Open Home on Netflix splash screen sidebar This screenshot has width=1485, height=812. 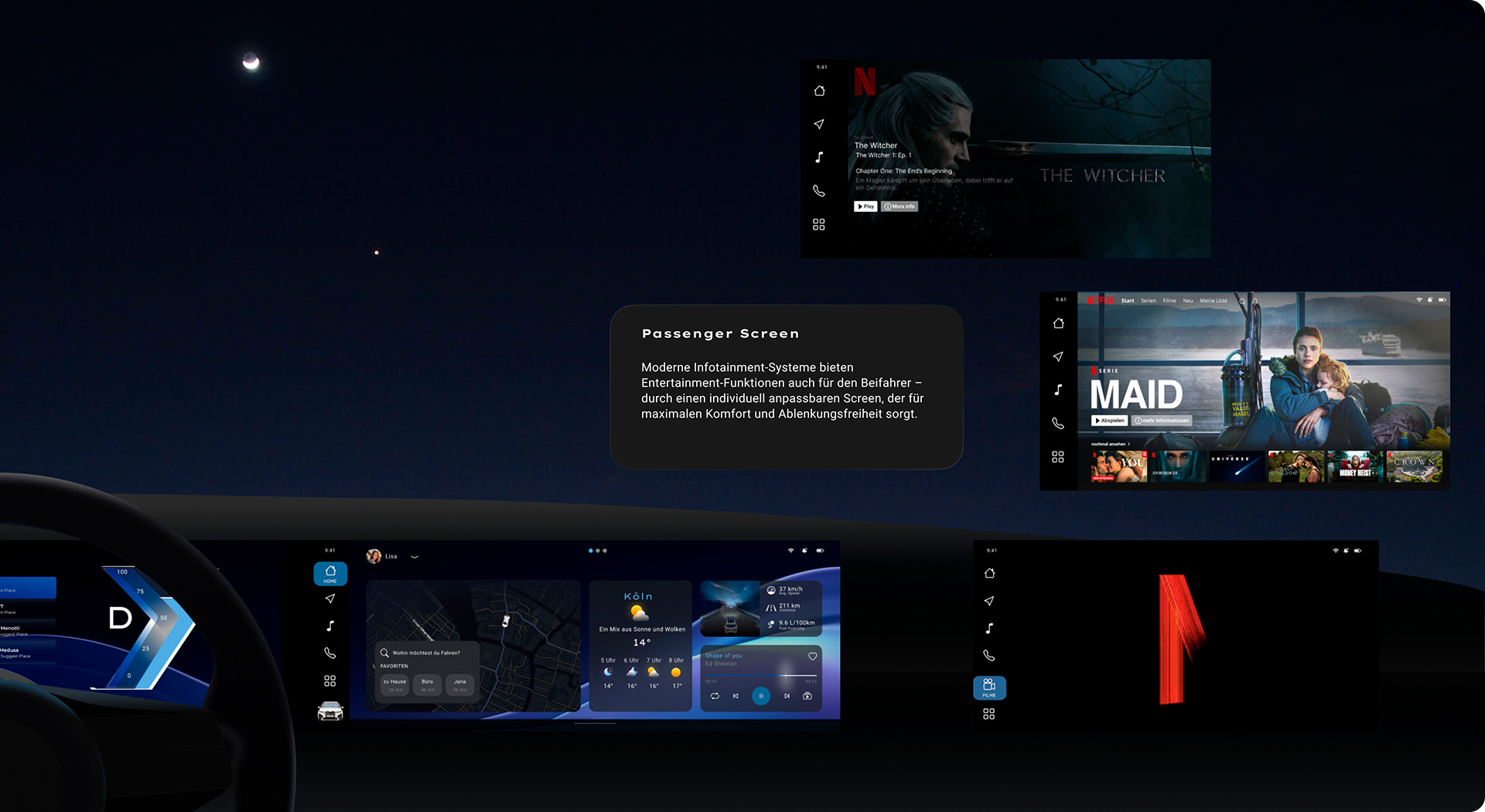[989, 573]
